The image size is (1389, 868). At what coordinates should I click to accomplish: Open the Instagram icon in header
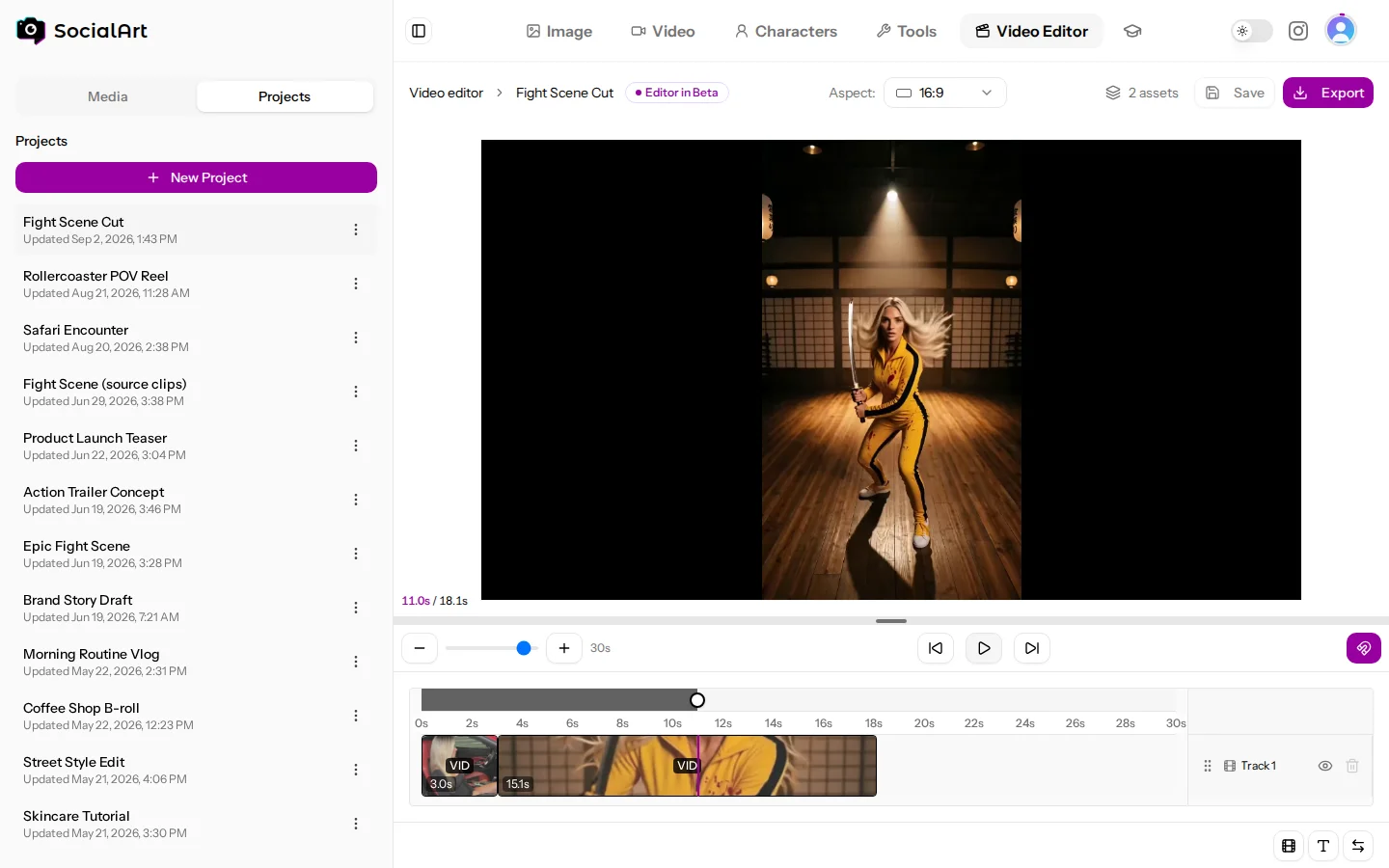pos(1298,31)
